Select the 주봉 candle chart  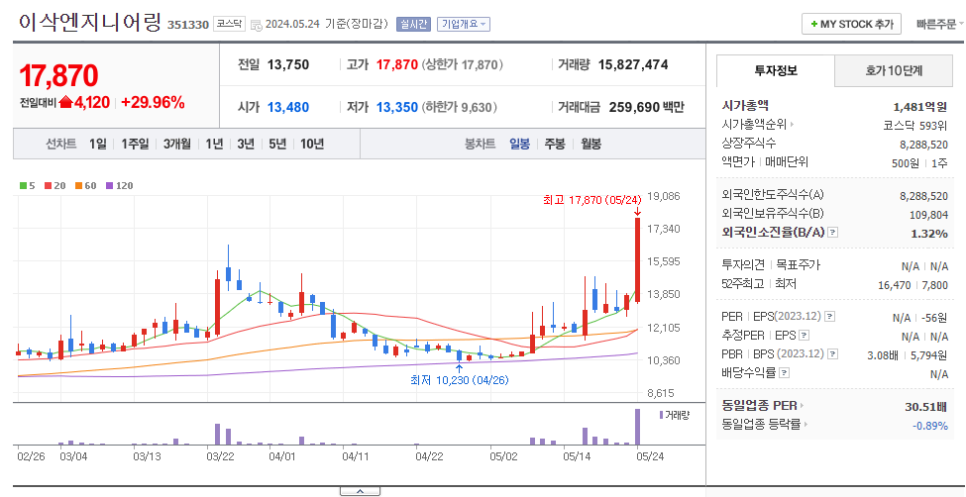coord(554,144)
